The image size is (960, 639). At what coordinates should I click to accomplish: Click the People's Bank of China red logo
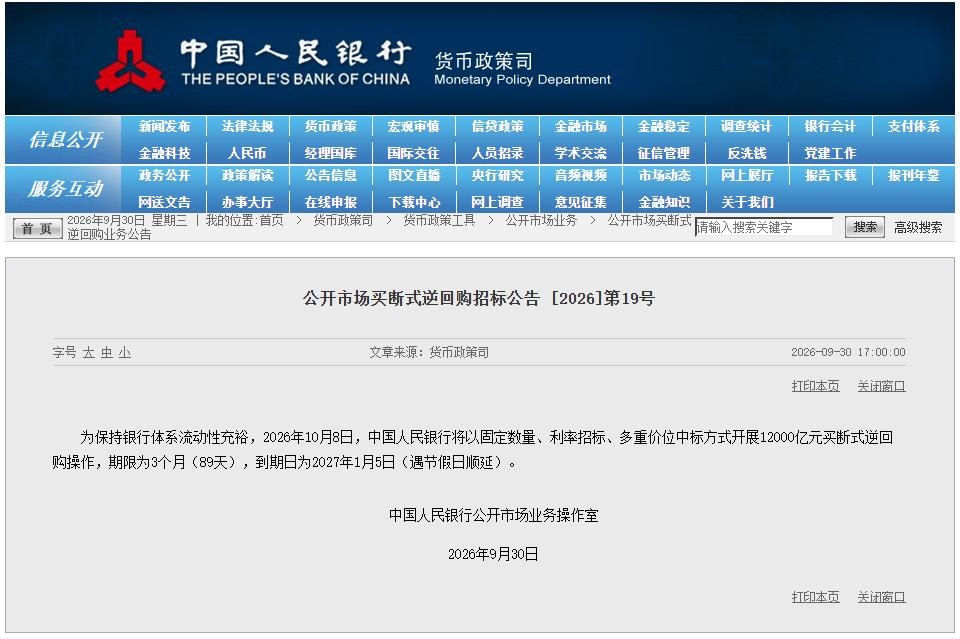(x=130, y=61)
